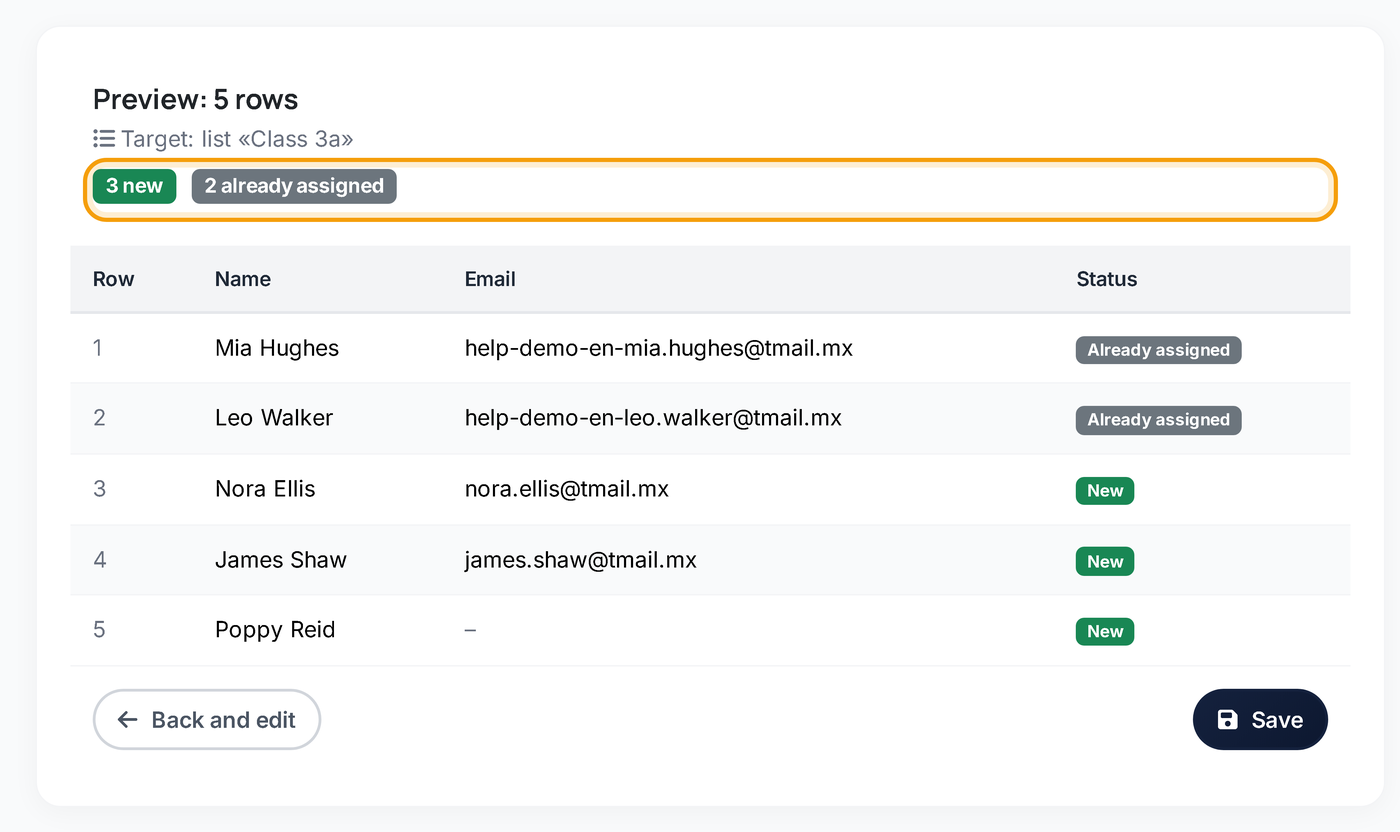Click the Email column header
This screenshot has width=1400, height=832.
pos(490,279)
